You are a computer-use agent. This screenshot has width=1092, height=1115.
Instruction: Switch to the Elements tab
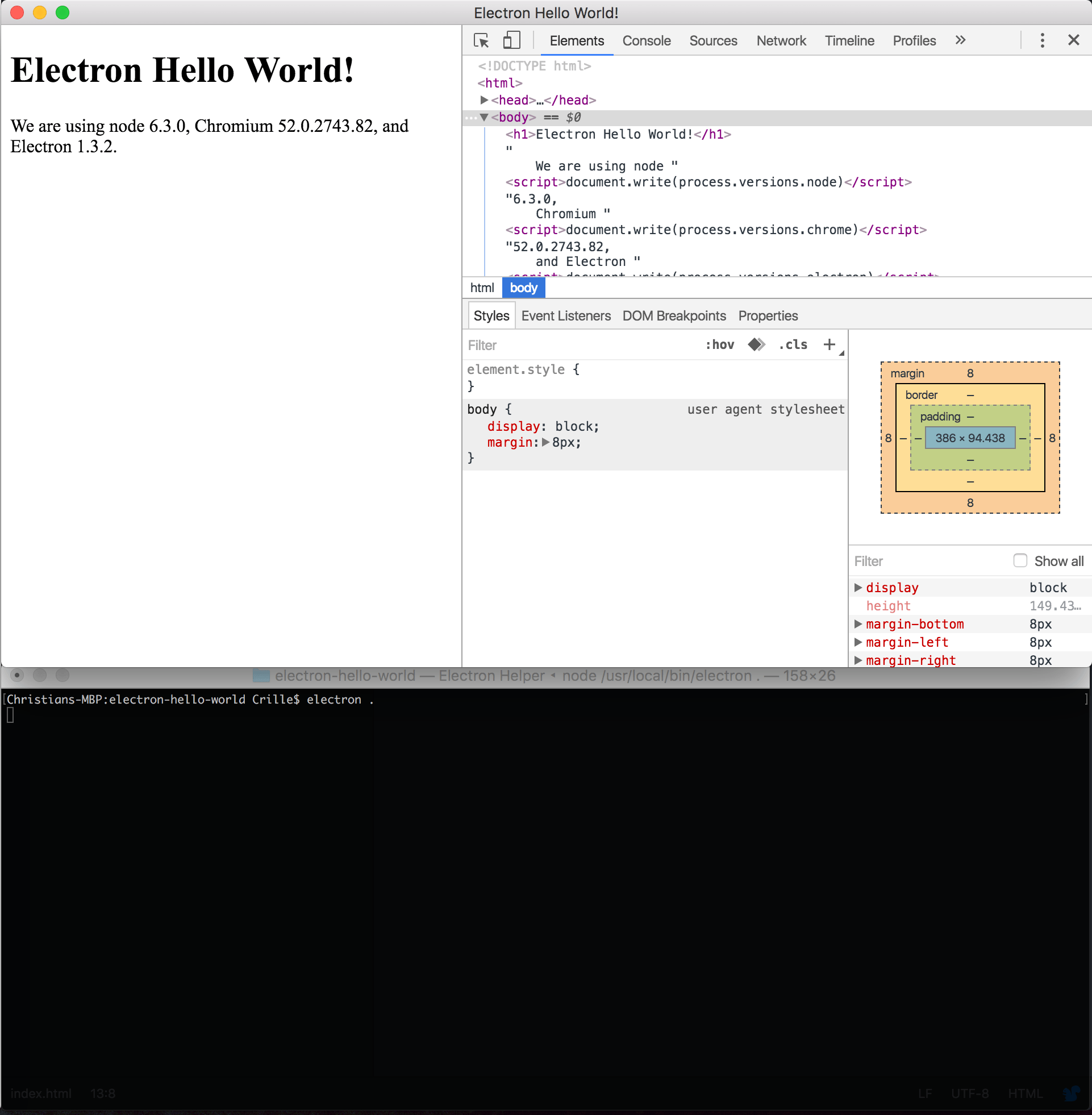pyautogui.click(x=577, y=41)
